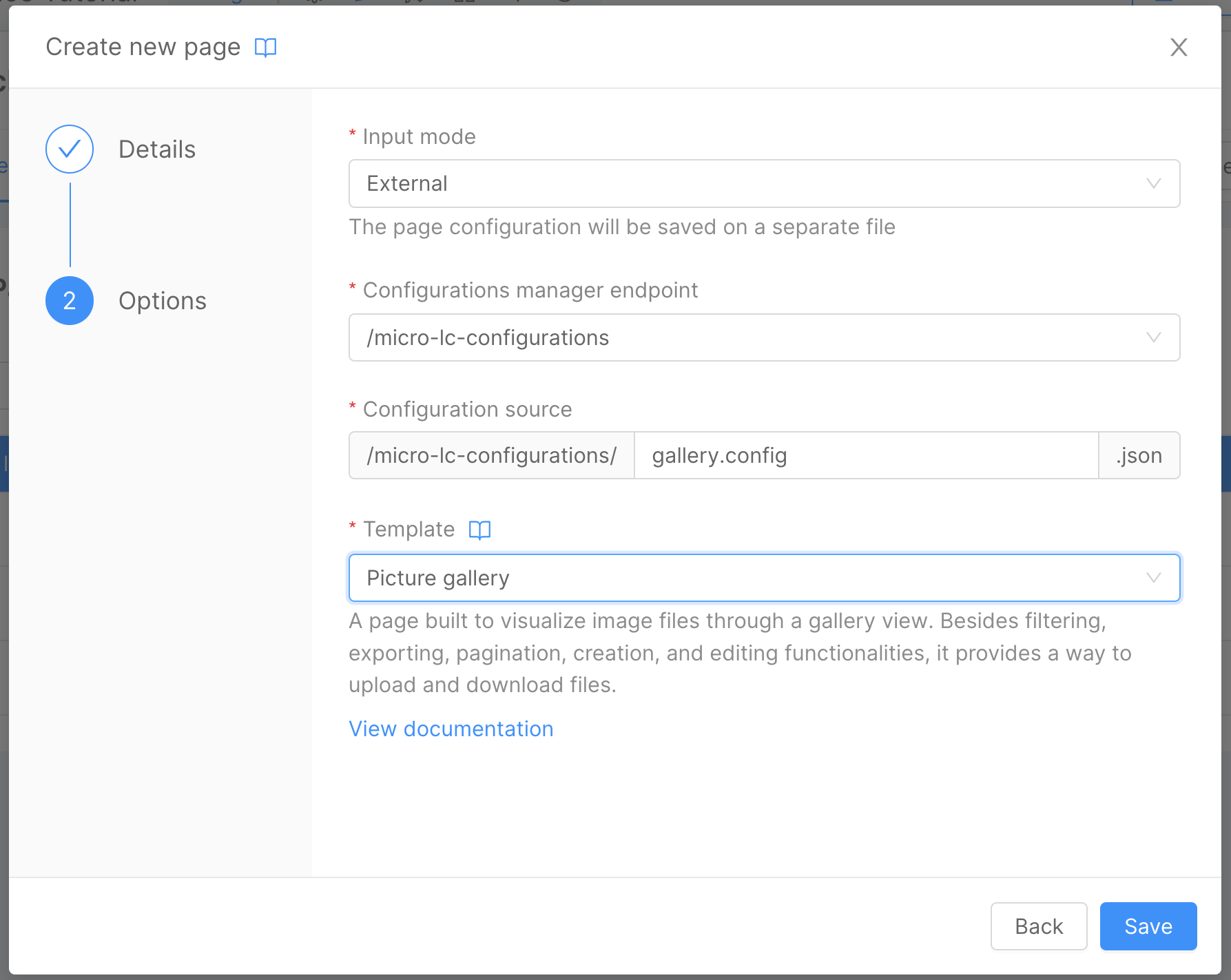Click the Create new page title

click(143, 47)
